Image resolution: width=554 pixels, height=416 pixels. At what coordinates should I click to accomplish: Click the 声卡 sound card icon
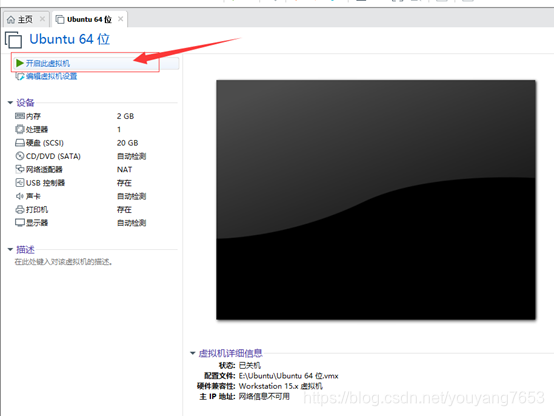click(x=20, y=196)
